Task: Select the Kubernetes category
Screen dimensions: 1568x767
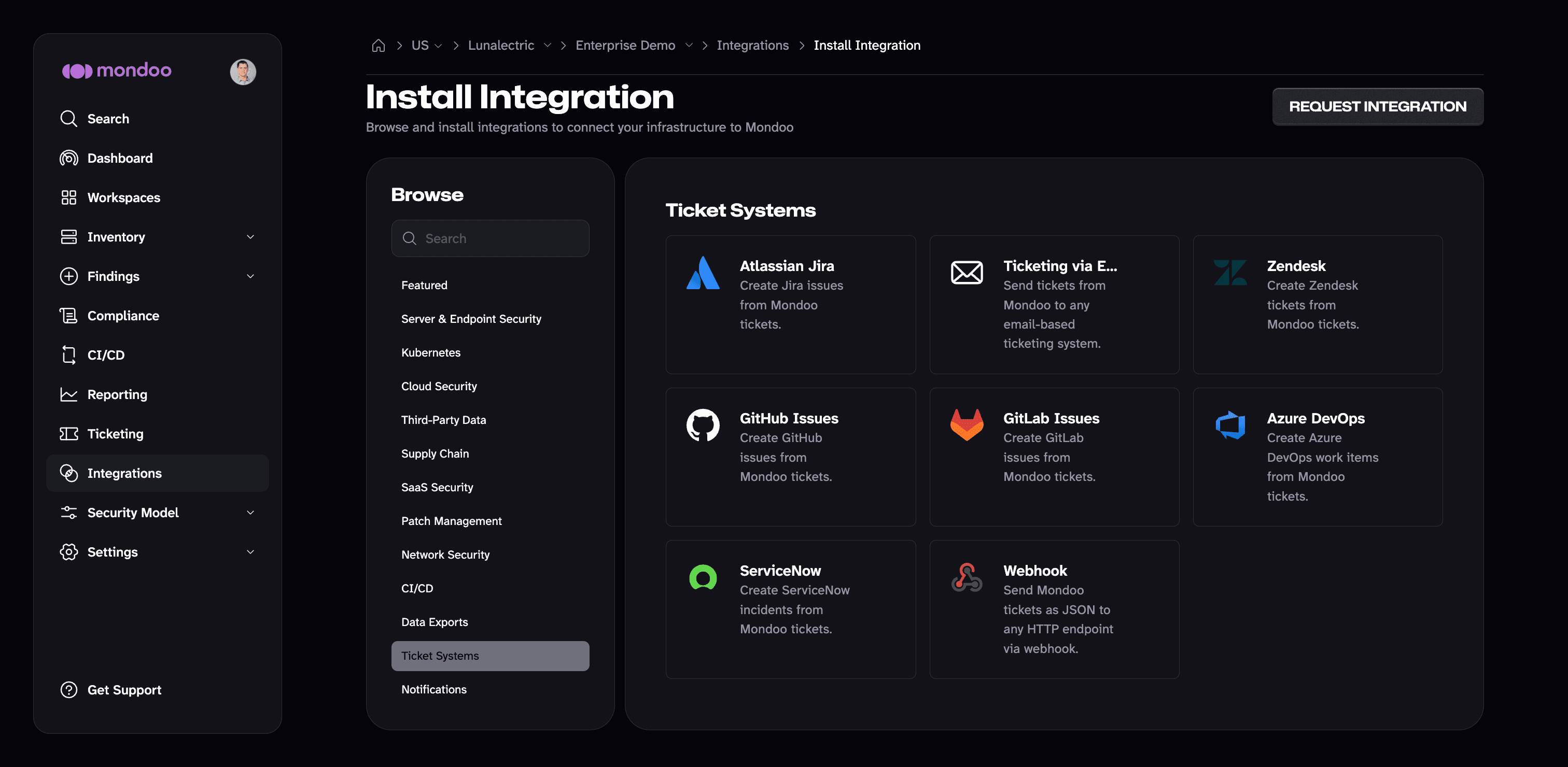Action: (x=490, y=353)
